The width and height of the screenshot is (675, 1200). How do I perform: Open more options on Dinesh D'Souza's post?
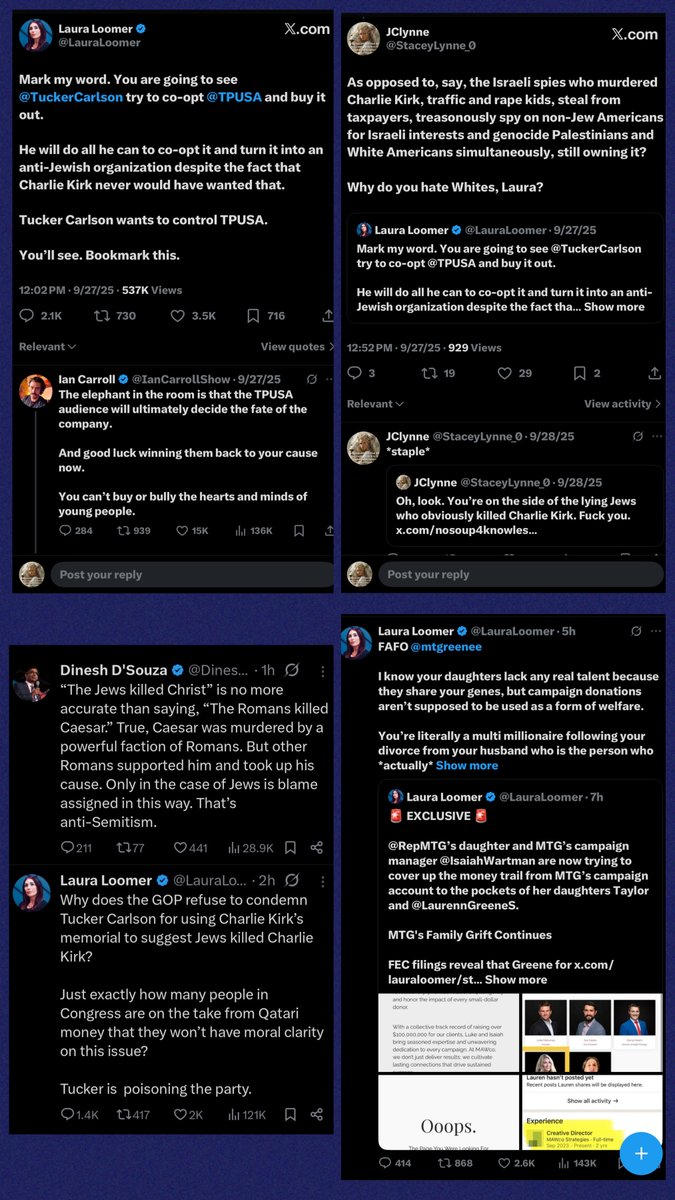tap(321, 670)
